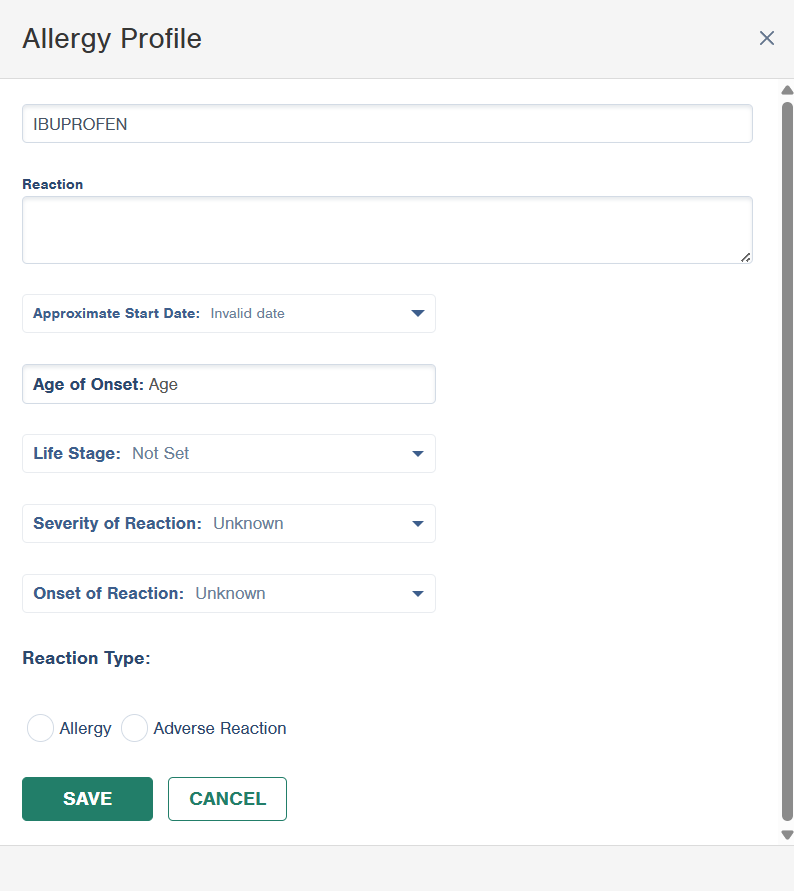794x891 pixels.
Task: Select the Allergy radio button
Action: (40, 728)
